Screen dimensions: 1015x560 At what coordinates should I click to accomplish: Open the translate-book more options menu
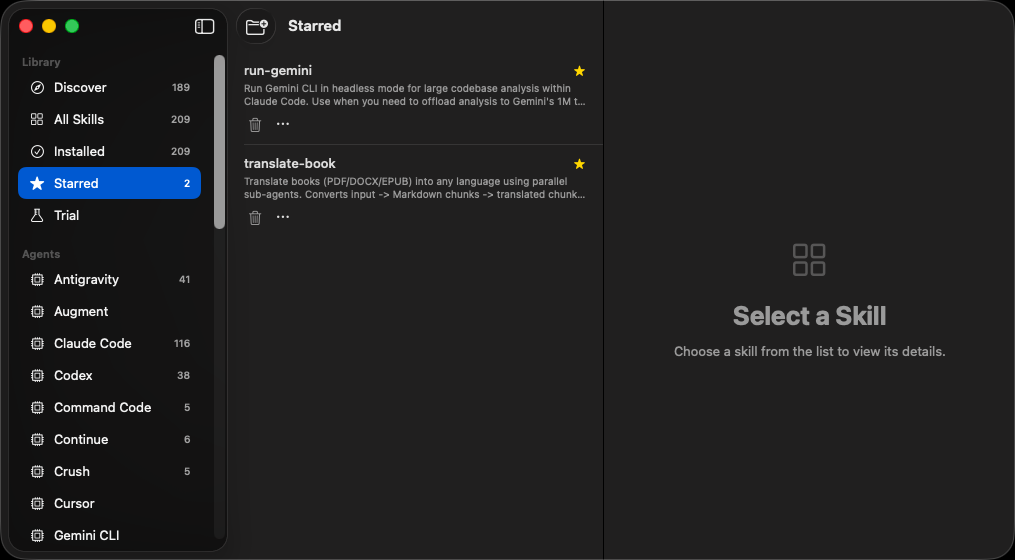(x=283, y=217)
